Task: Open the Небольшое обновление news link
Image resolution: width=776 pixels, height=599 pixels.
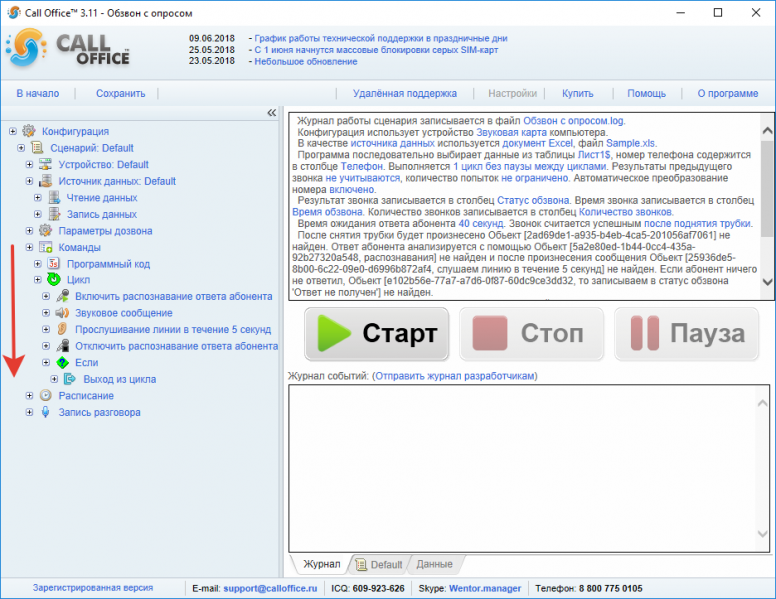Action: point(306,61)
